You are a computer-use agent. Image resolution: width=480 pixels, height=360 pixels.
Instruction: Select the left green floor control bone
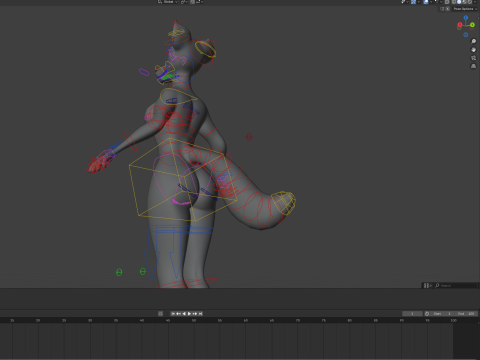pyautogui.click(x=119, y=272)
